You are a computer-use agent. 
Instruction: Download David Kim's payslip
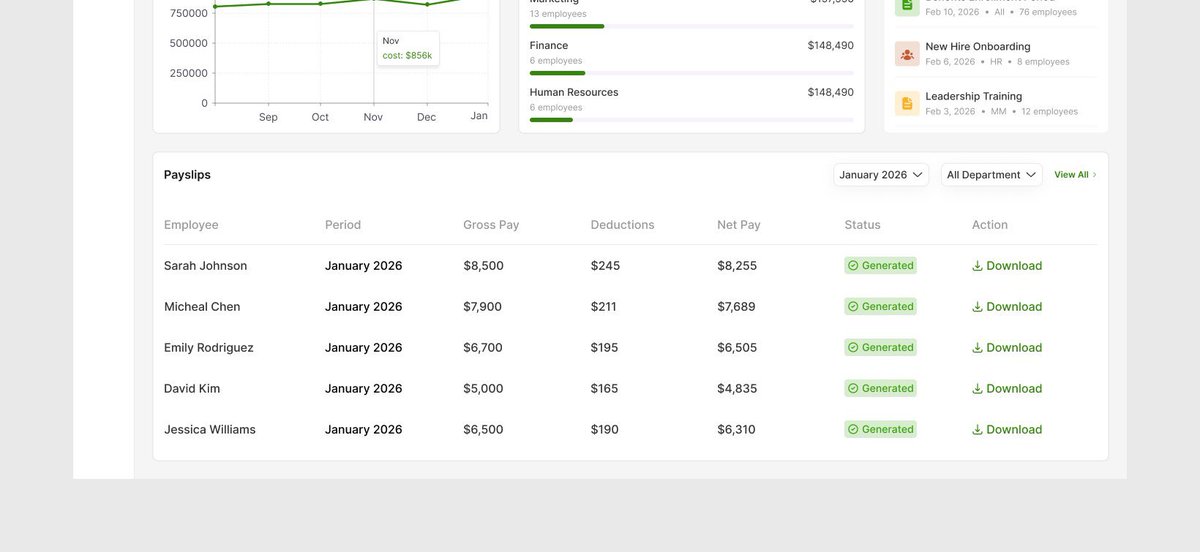(x=1007, y=389)
